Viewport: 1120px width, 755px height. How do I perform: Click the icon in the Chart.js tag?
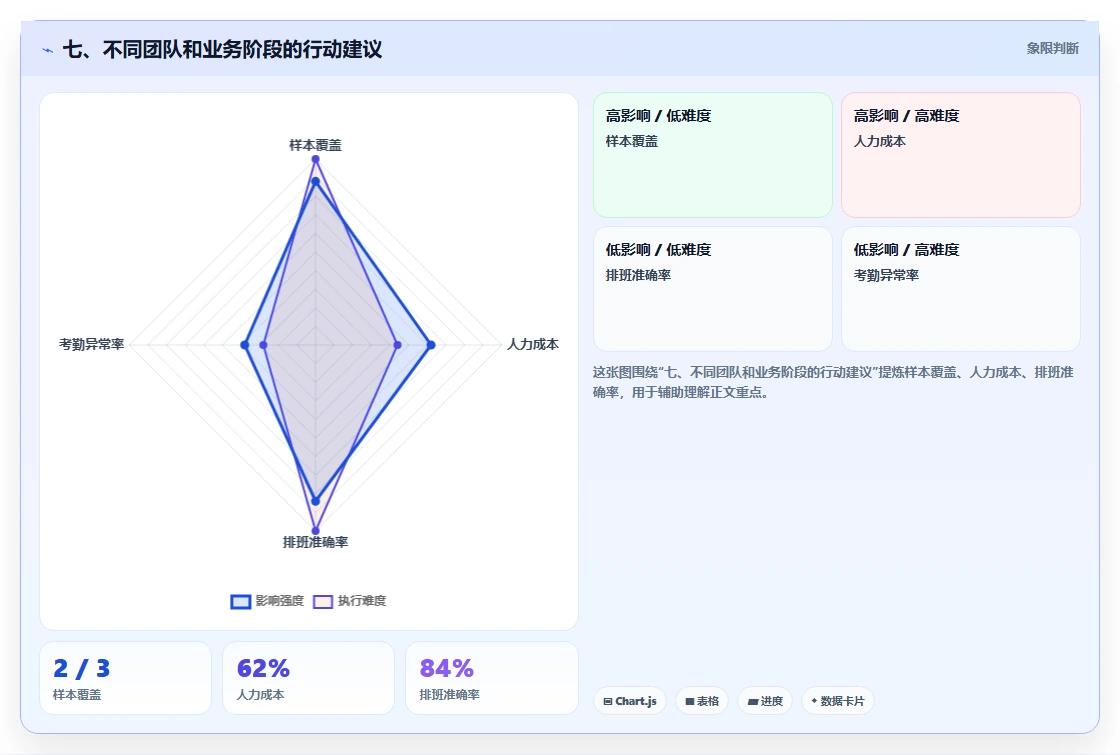tap(608, 701)
